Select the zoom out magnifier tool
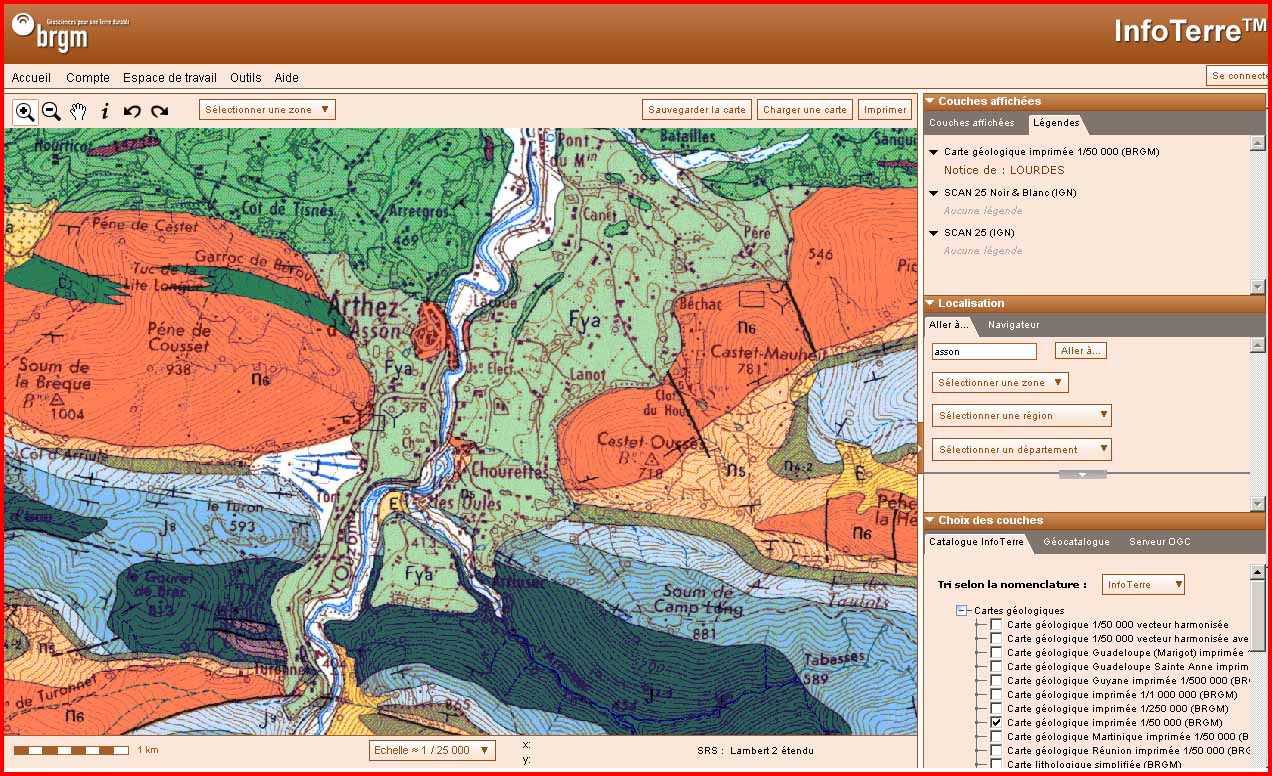 [x=51, y=111]
